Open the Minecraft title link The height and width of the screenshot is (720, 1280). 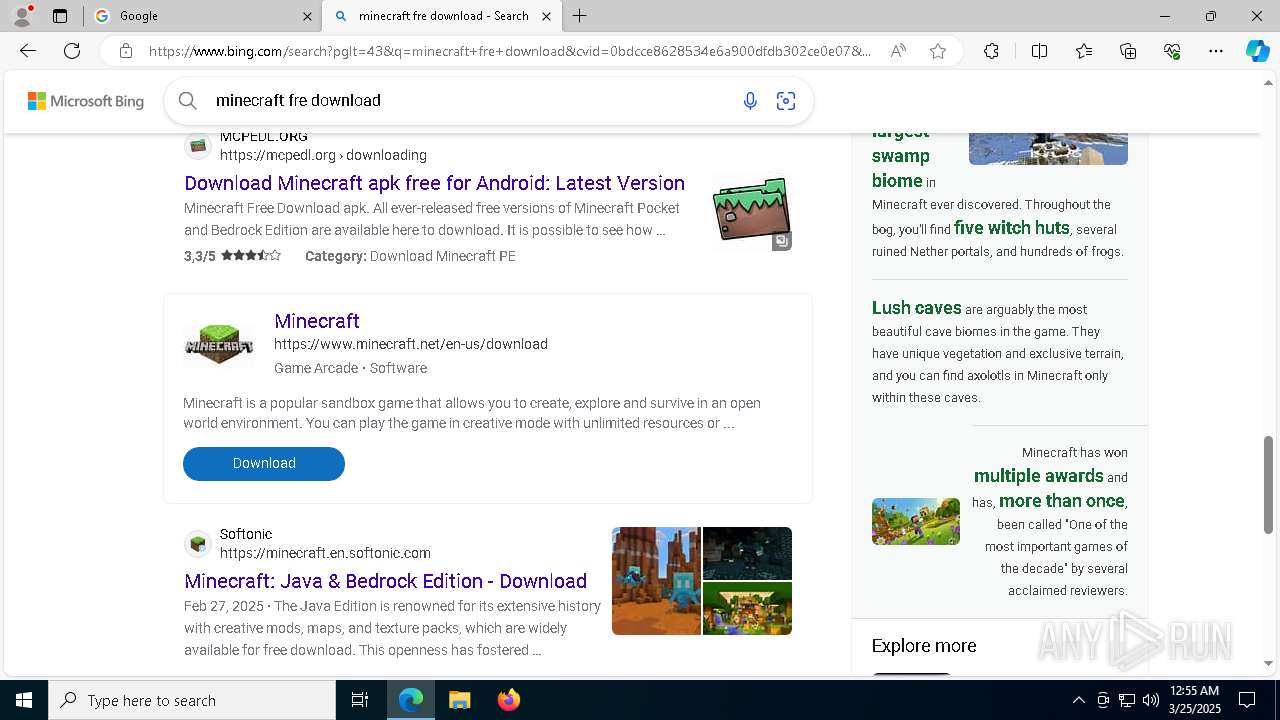point(317,321)
